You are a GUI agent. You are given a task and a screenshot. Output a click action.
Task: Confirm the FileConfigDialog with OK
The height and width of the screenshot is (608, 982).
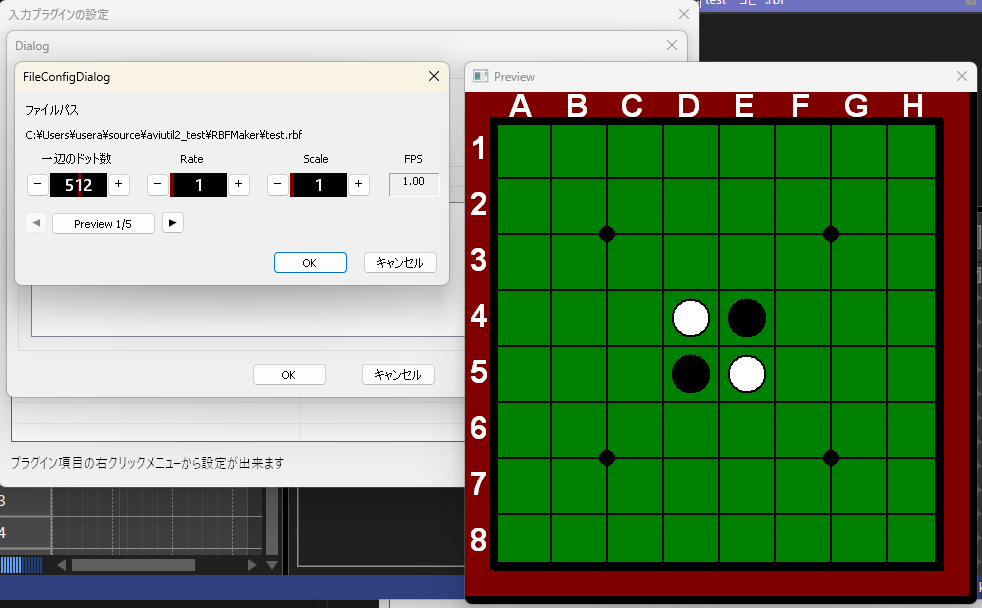(x=310, y=262)
